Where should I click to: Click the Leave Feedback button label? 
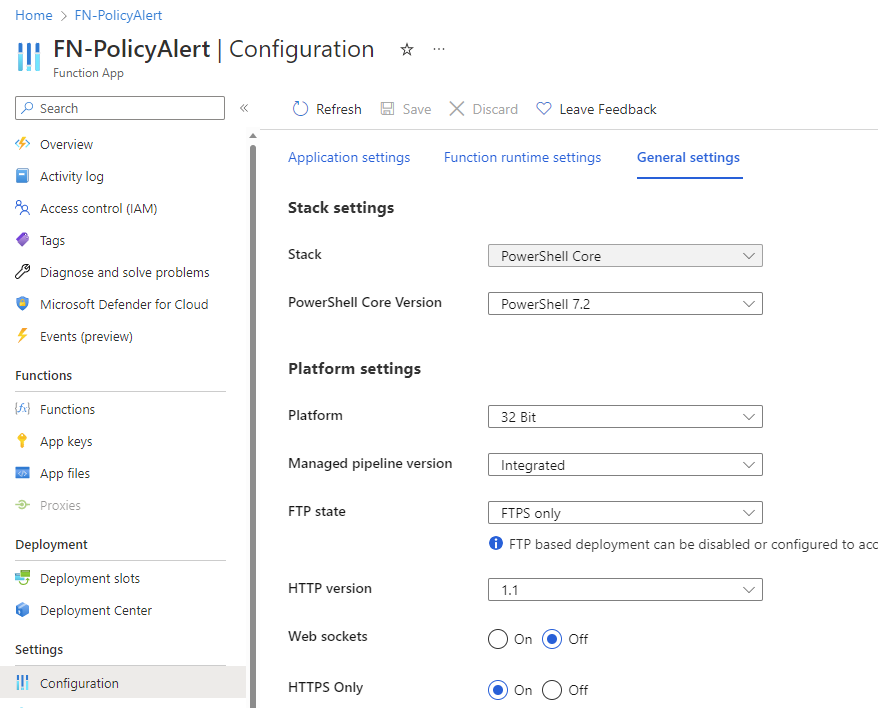(608, 109)
